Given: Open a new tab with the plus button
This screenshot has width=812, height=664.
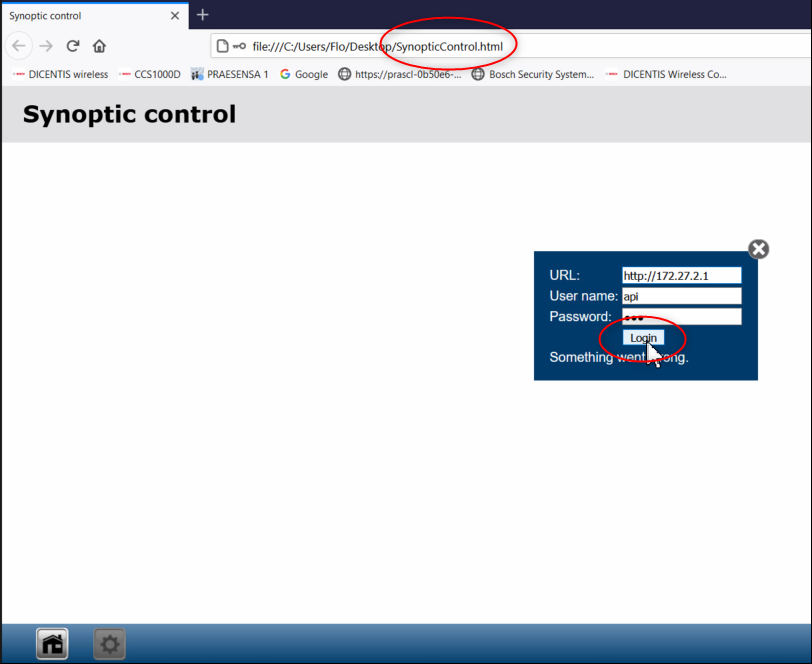Looking at the screenshot, I should pyautogui.click(x=203, y=15).
